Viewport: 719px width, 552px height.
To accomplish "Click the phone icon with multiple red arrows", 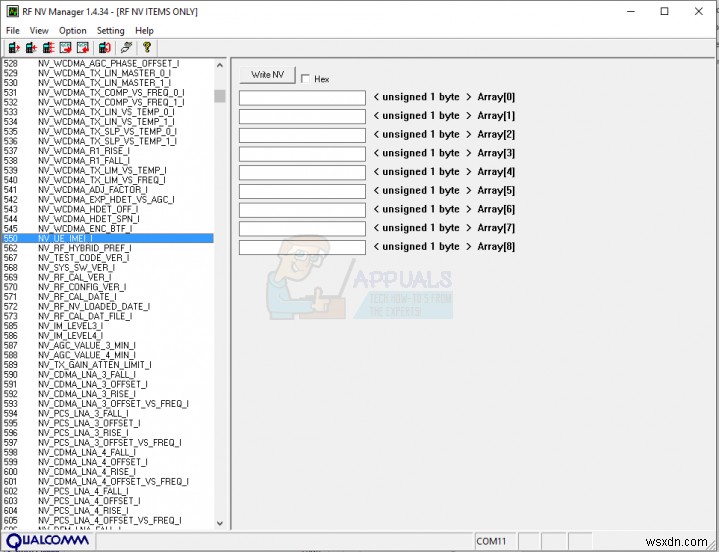I will point(48,47).
